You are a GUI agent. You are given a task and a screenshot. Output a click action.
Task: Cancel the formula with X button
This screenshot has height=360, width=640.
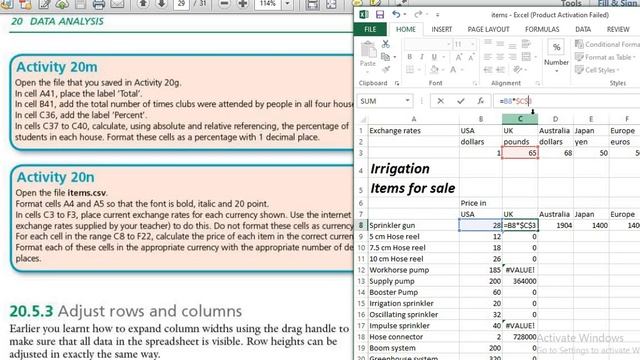tap(440, 101)
